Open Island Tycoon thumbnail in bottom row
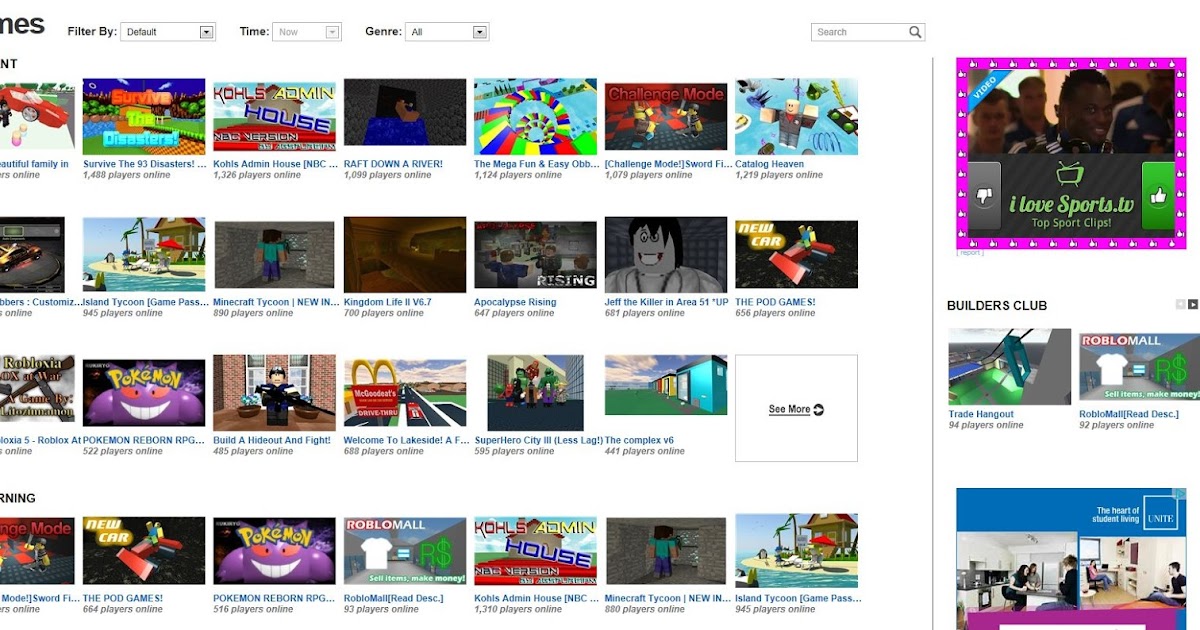 click(x=796, y=551)
